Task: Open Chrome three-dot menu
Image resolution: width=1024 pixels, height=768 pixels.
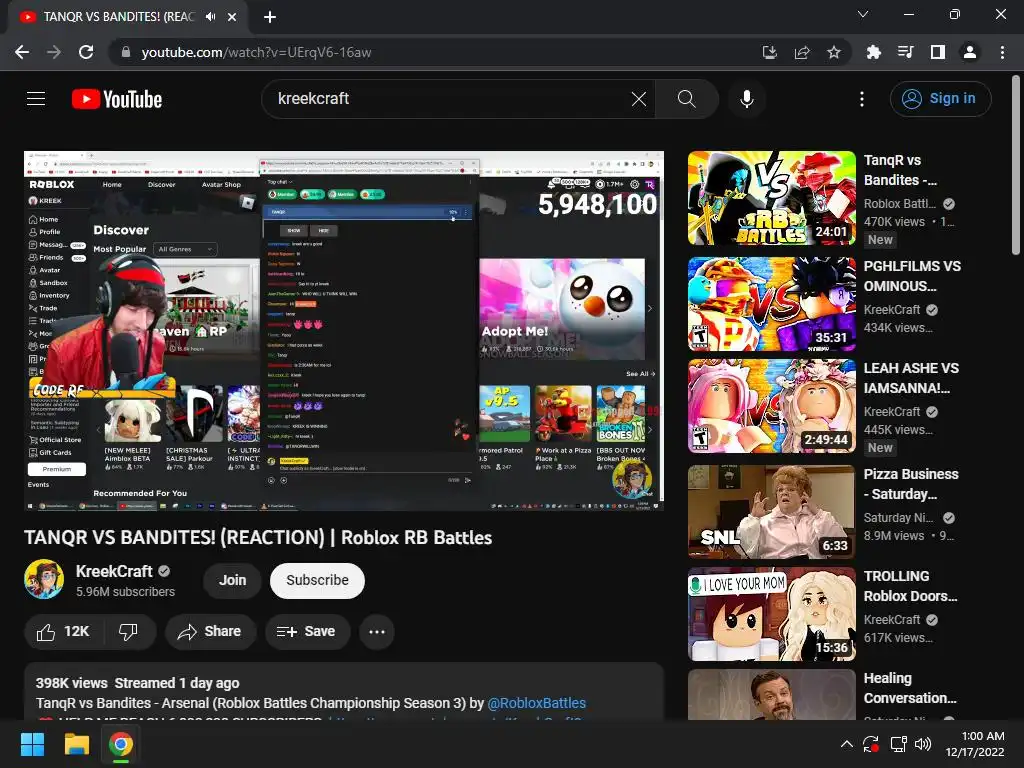Action: [1002, 52]
